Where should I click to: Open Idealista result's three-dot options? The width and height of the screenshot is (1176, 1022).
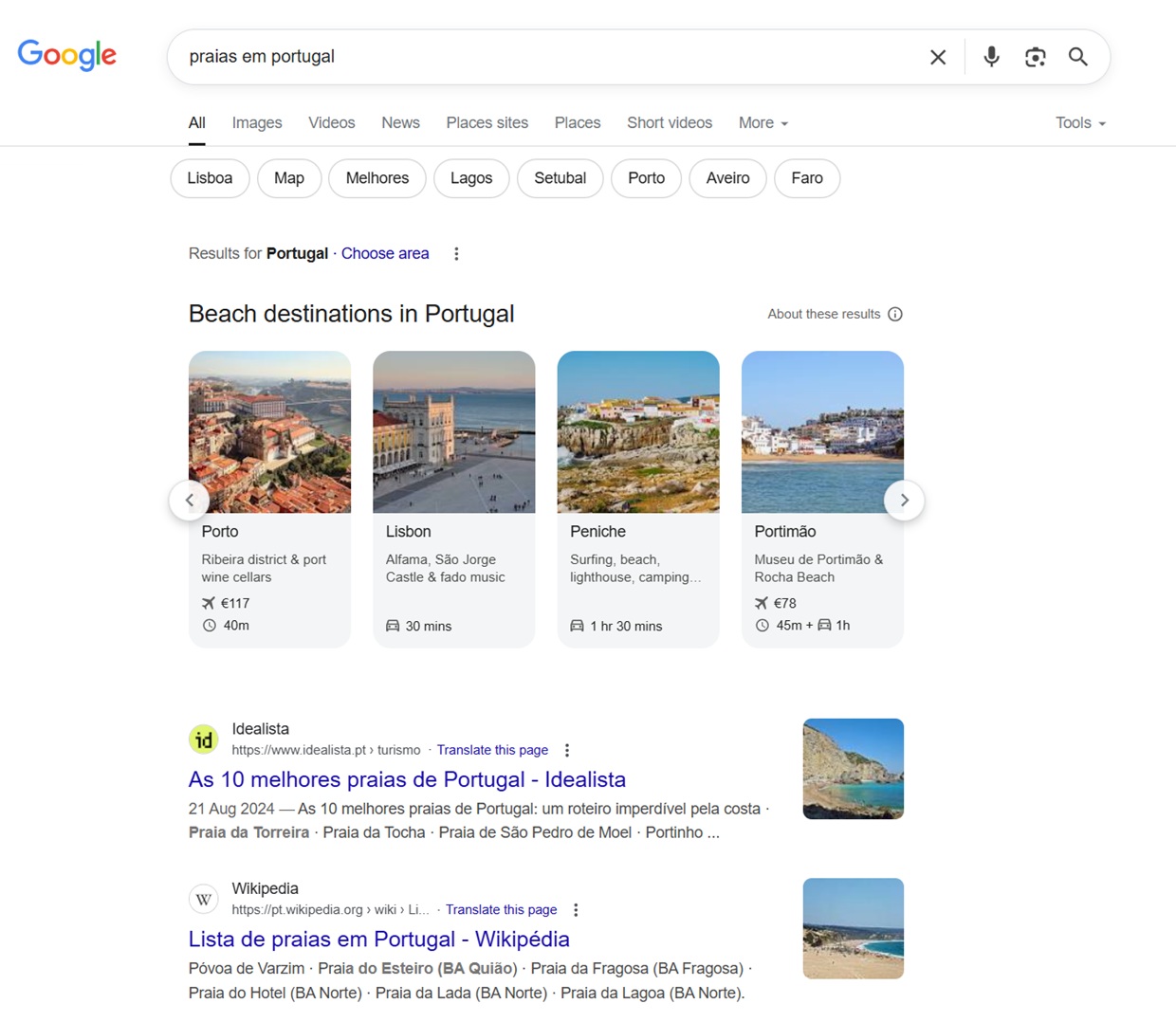tap(567, 750)
